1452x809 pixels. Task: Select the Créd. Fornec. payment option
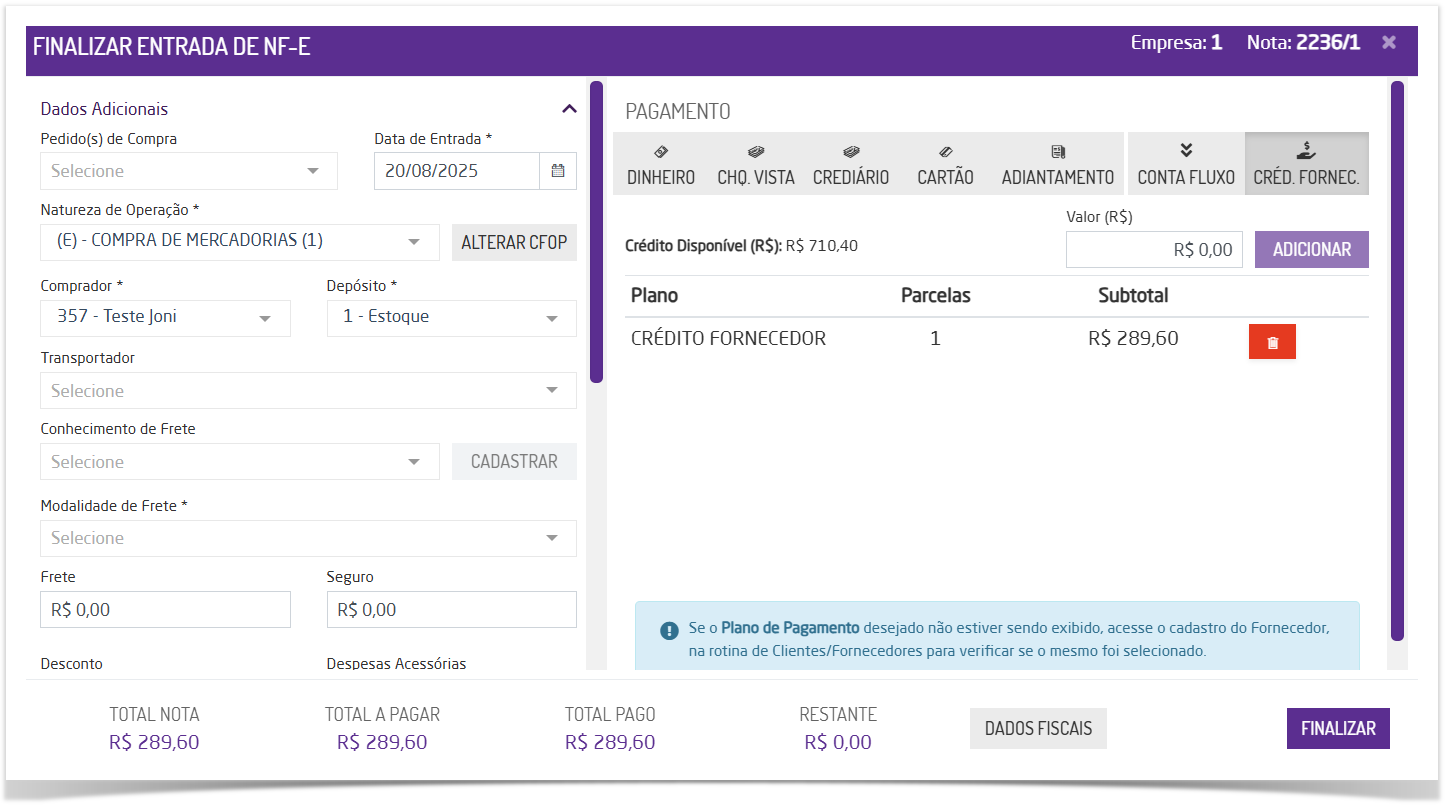pyautogui.click(x=1306, y=164)
